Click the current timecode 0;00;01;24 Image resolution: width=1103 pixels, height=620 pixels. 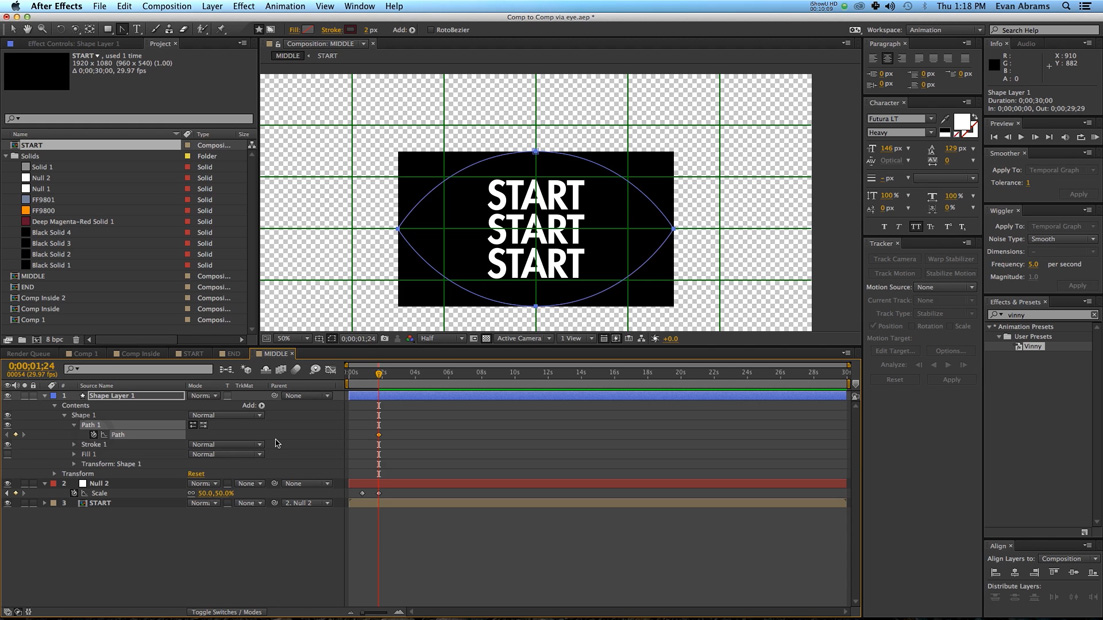(x=32, y=366)
